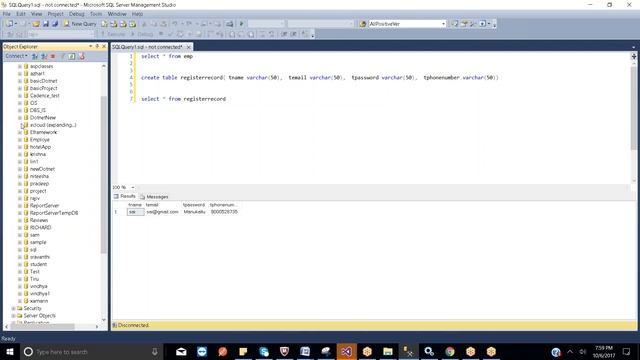Click the Execute button in SQL toolbar
Screen dimensions: 640x360
tap(113, 34)
